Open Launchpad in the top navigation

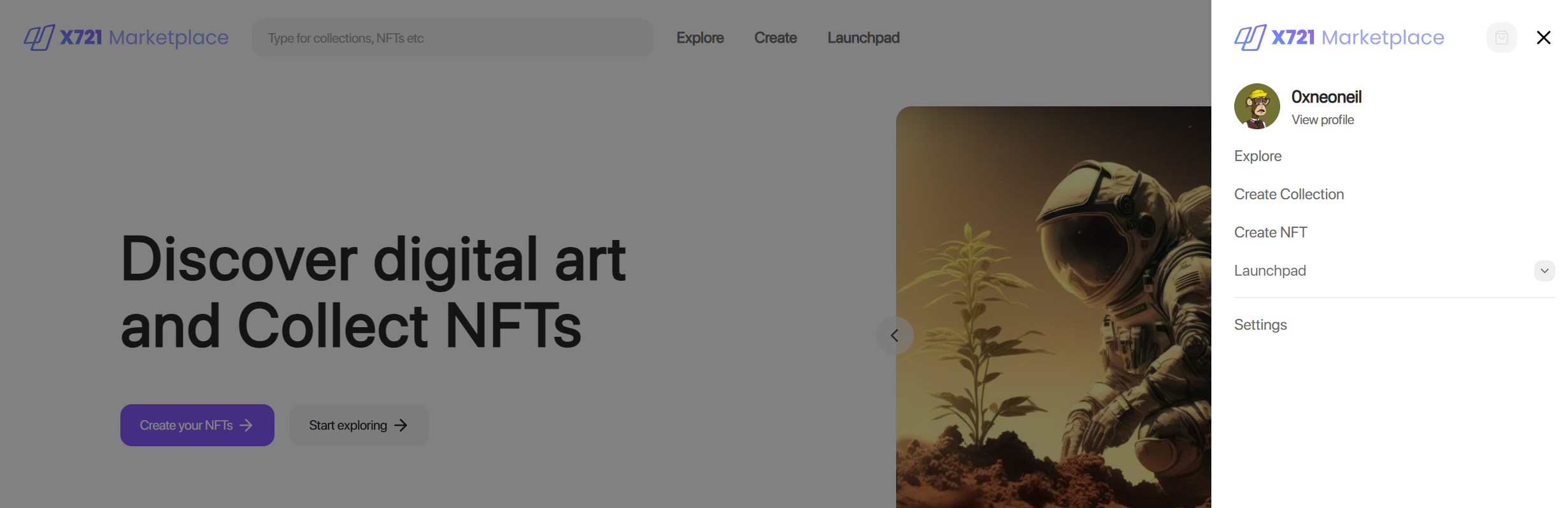(863, 38)
